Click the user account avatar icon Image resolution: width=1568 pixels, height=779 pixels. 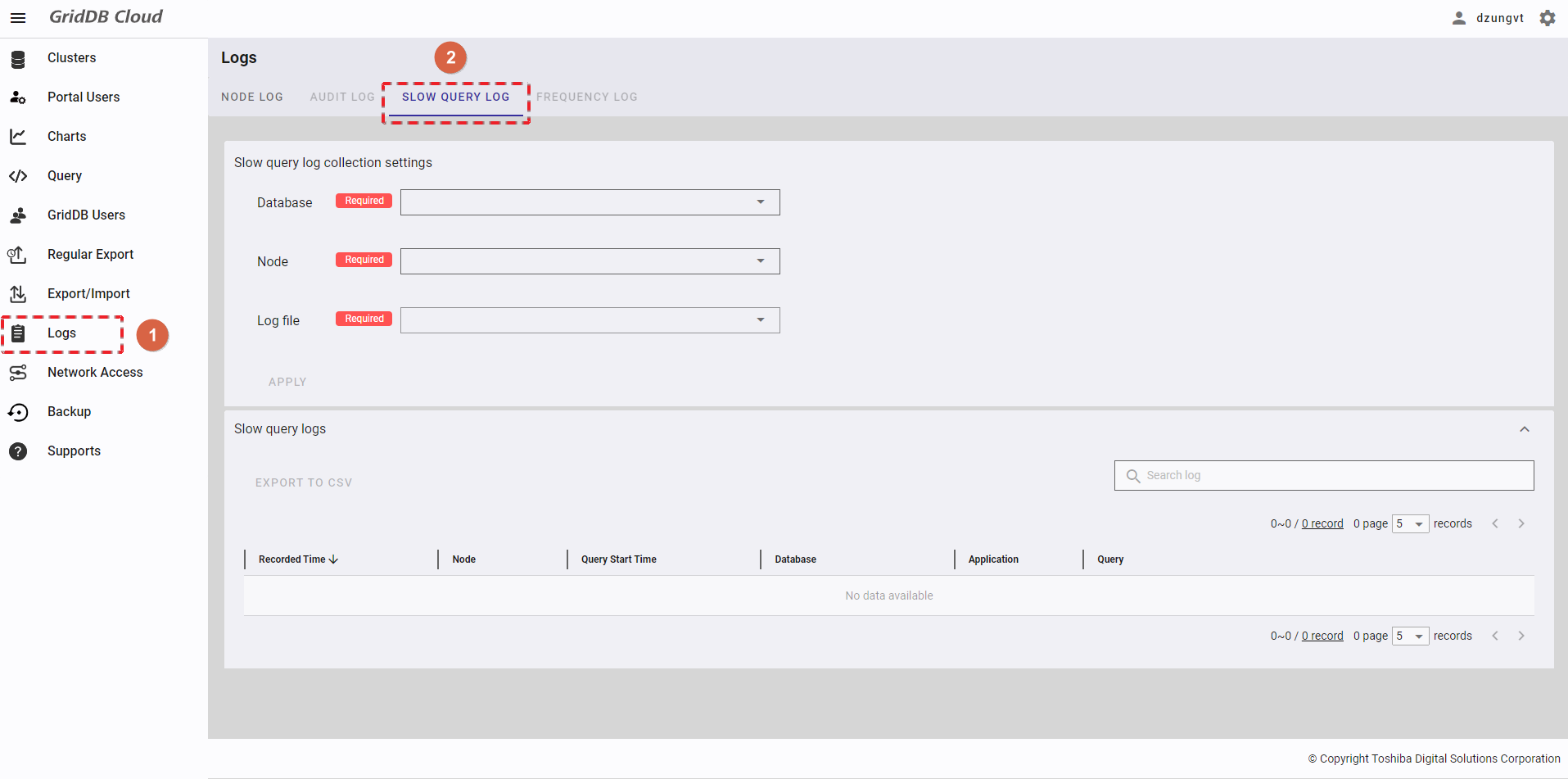pos(1459,18)
